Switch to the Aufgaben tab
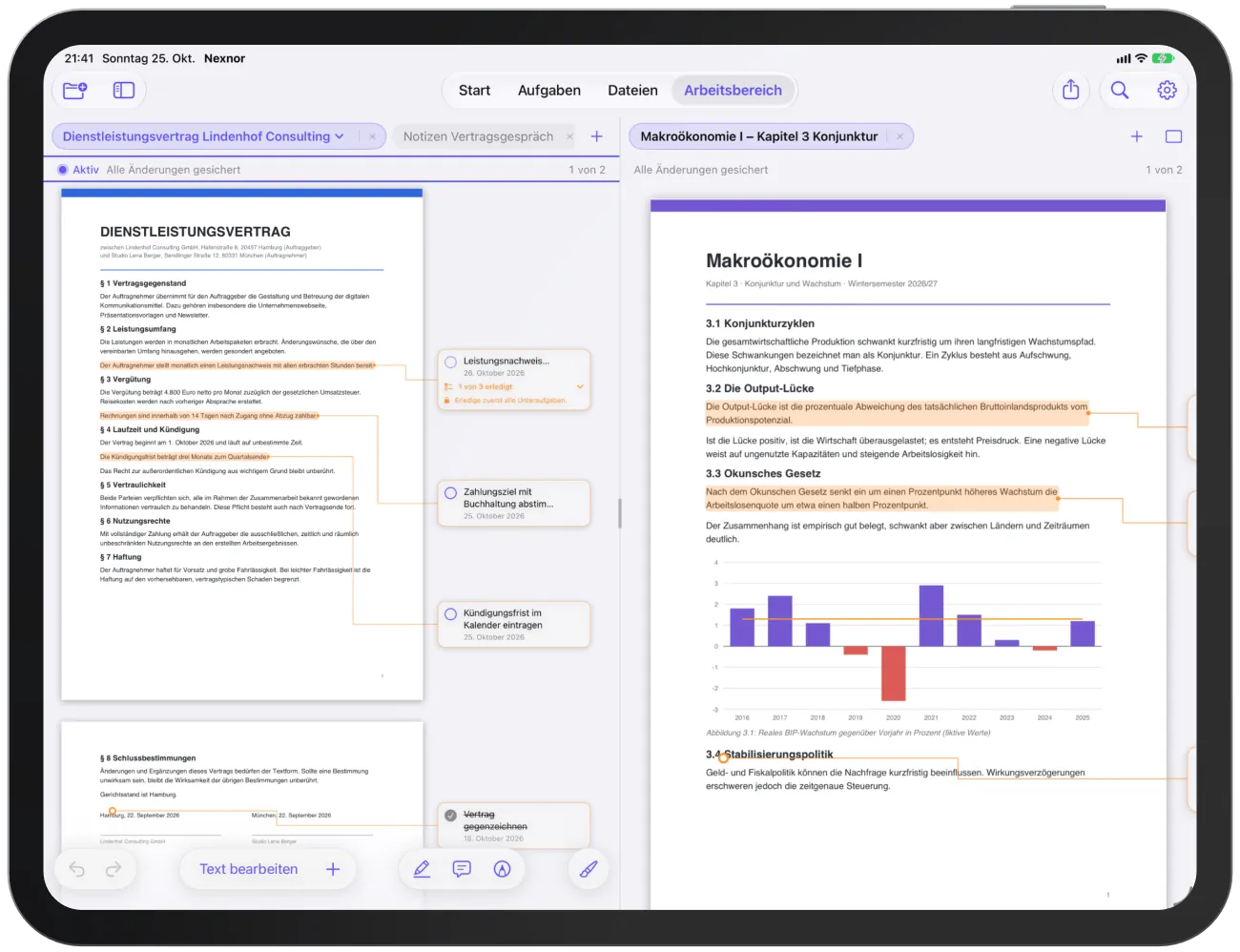Screen dimensions: 1240x952 coord(549,91)
